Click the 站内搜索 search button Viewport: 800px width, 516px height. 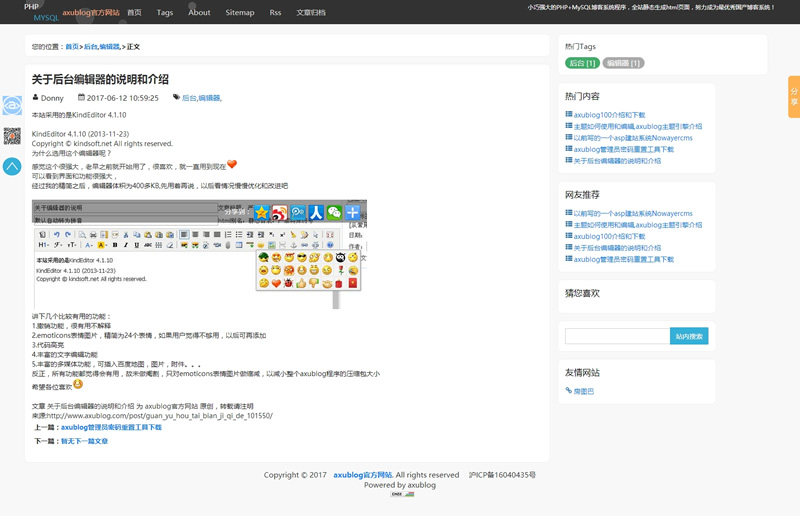(689, 336)
